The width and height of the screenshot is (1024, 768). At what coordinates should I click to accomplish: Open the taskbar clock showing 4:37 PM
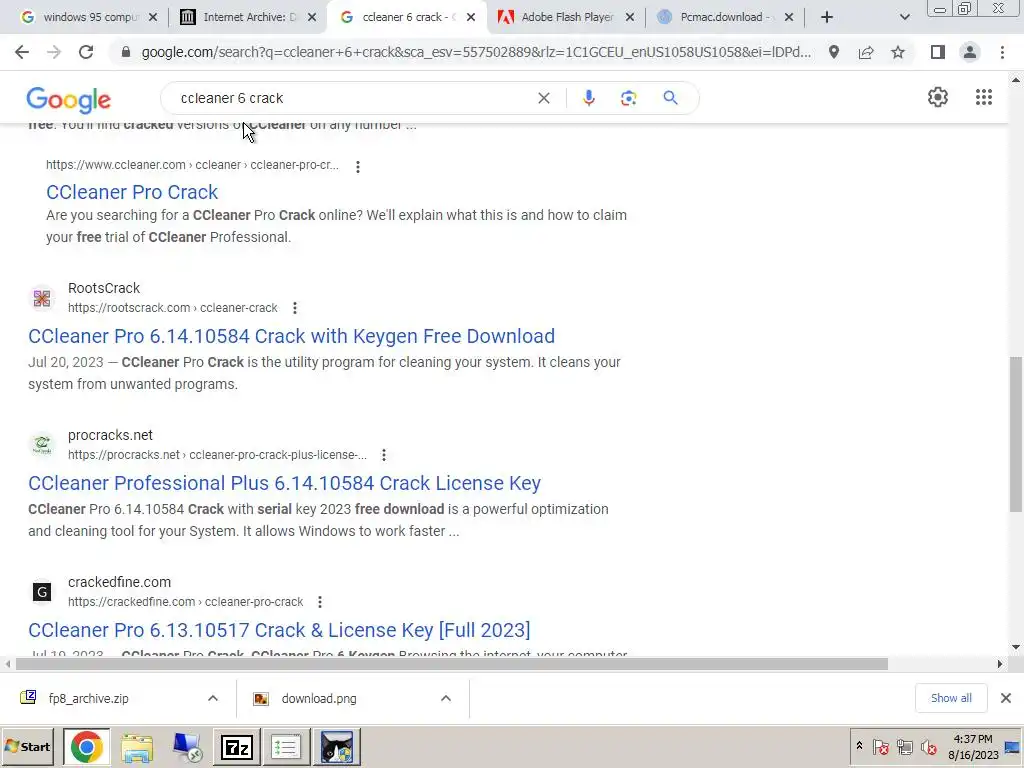[973, 746]
